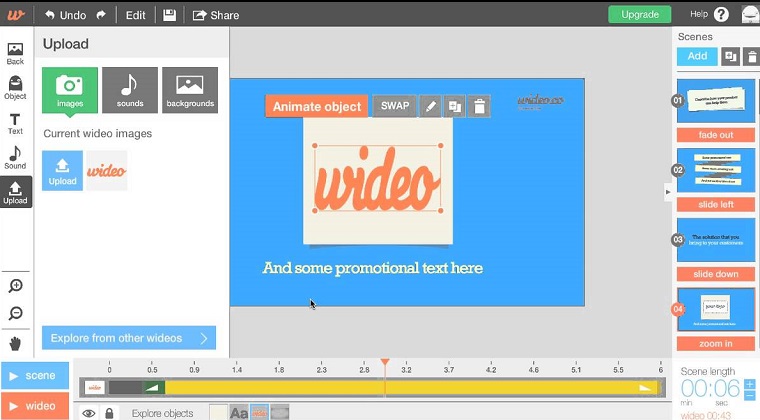Viewport: 760px width, 420px height.
Task: Select the cream card object chip
Action: click(x=218, y=413)
